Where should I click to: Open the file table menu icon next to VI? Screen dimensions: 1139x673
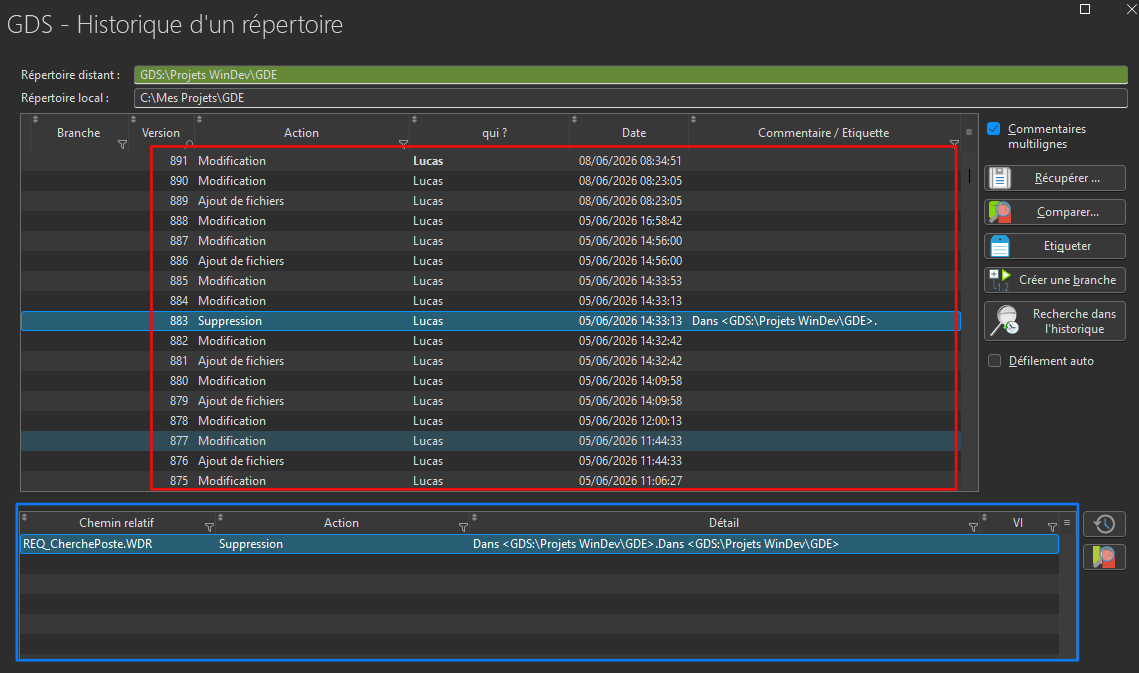[x=1067, y=523]
